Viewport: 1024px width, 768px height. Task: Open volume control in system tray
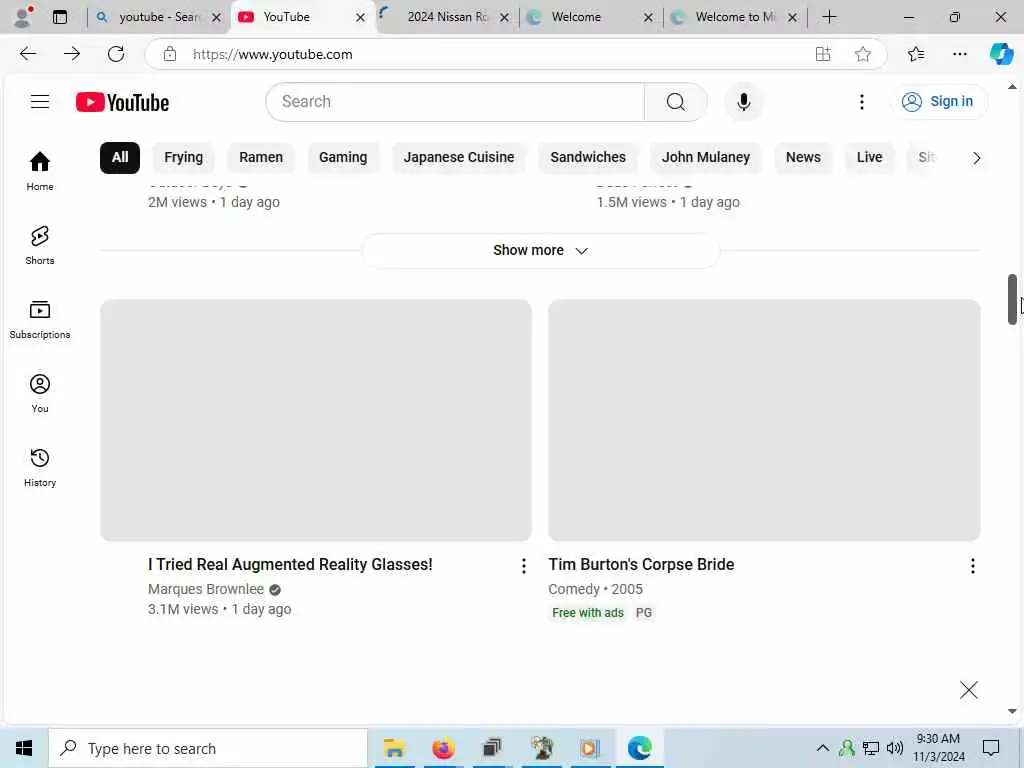(x=894, y=748)
